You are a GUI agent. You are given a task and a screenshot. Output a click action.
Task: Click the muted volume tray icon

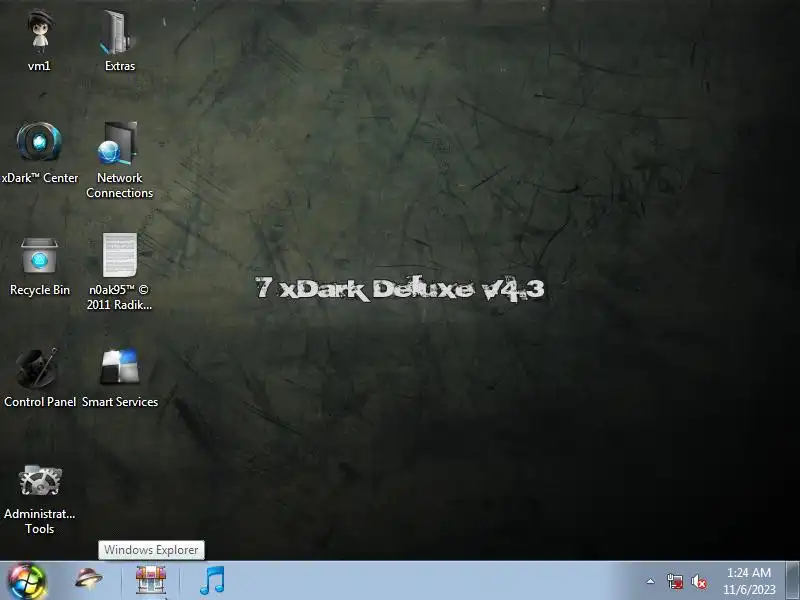[x=698, y=581]
